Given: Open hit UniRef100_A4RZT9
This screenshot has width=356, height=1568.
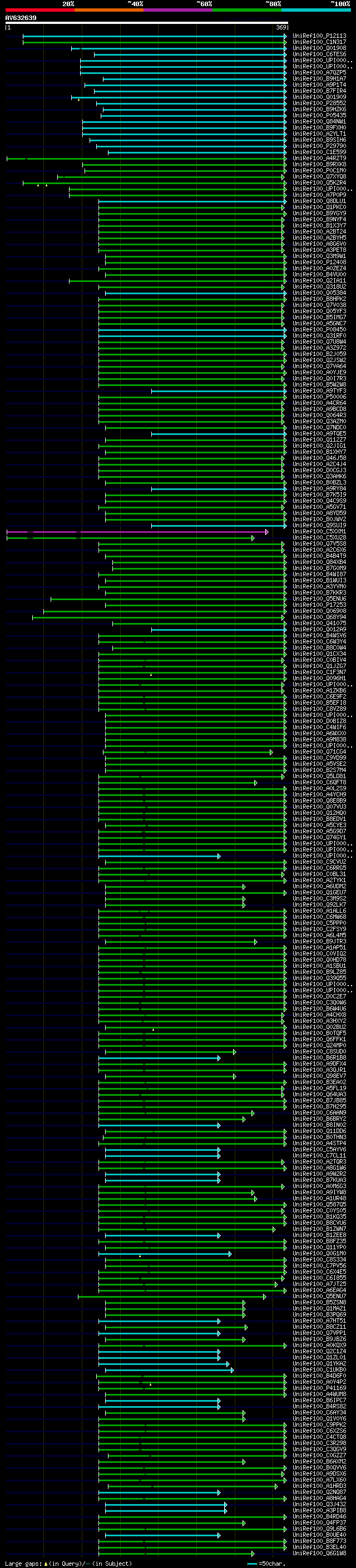Looking at the screenshot, I should coord(319,159).
